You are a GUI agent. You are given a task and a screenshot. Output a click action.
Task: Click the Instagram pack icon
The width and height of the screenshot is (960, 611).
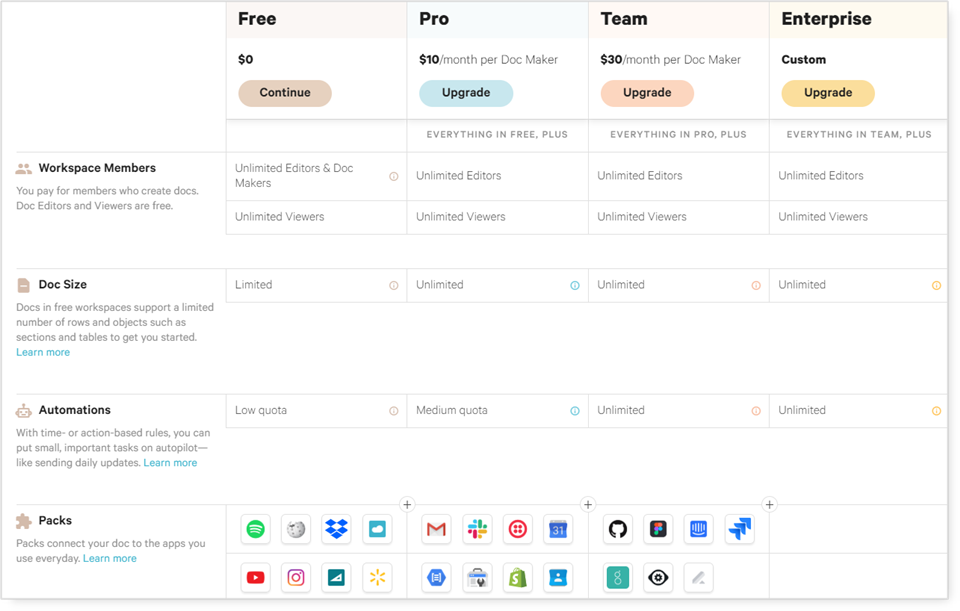pos(296,577)
